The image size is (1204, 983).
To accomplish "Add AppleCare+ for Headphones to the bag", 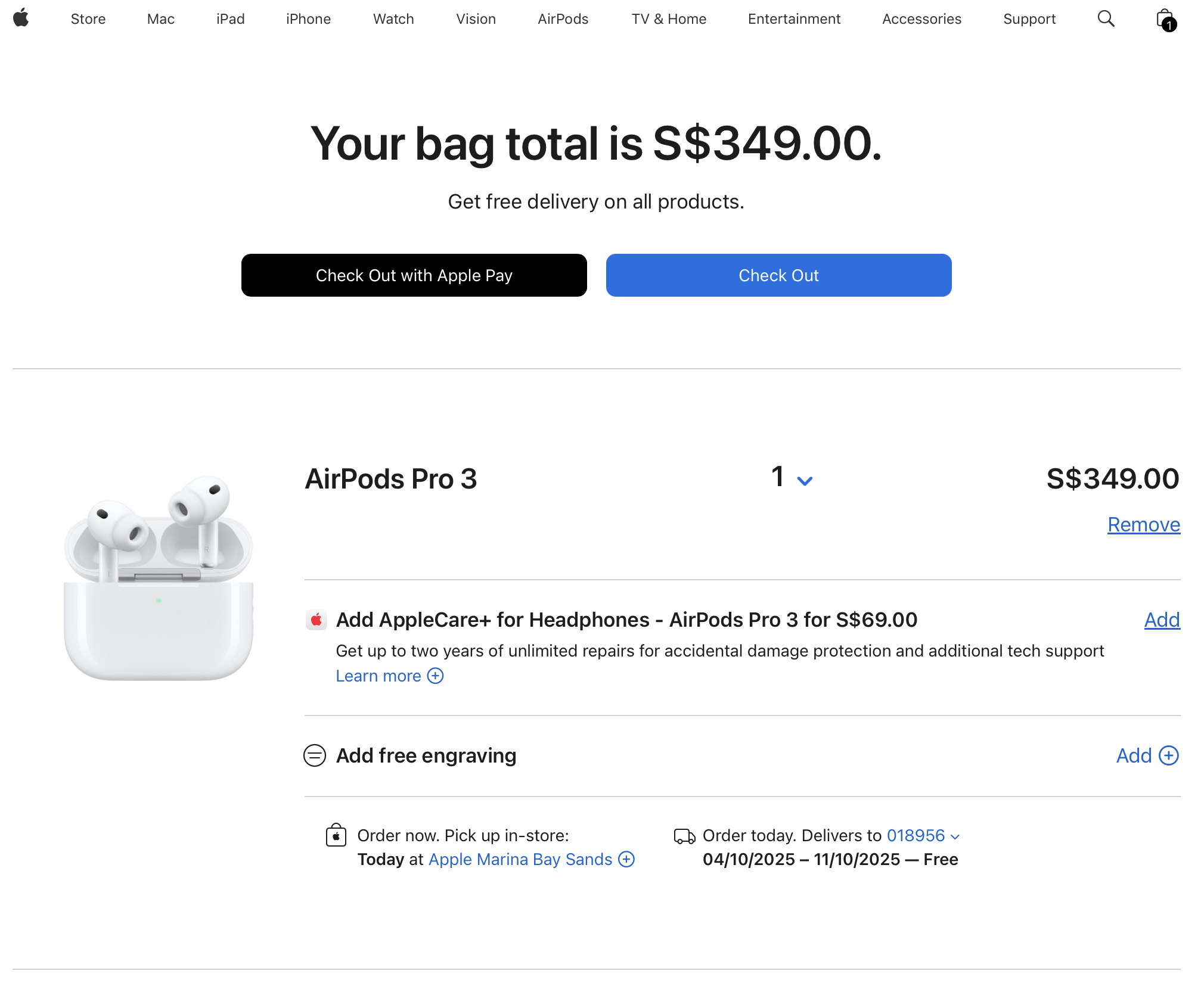I will (x=1162, y=620).
